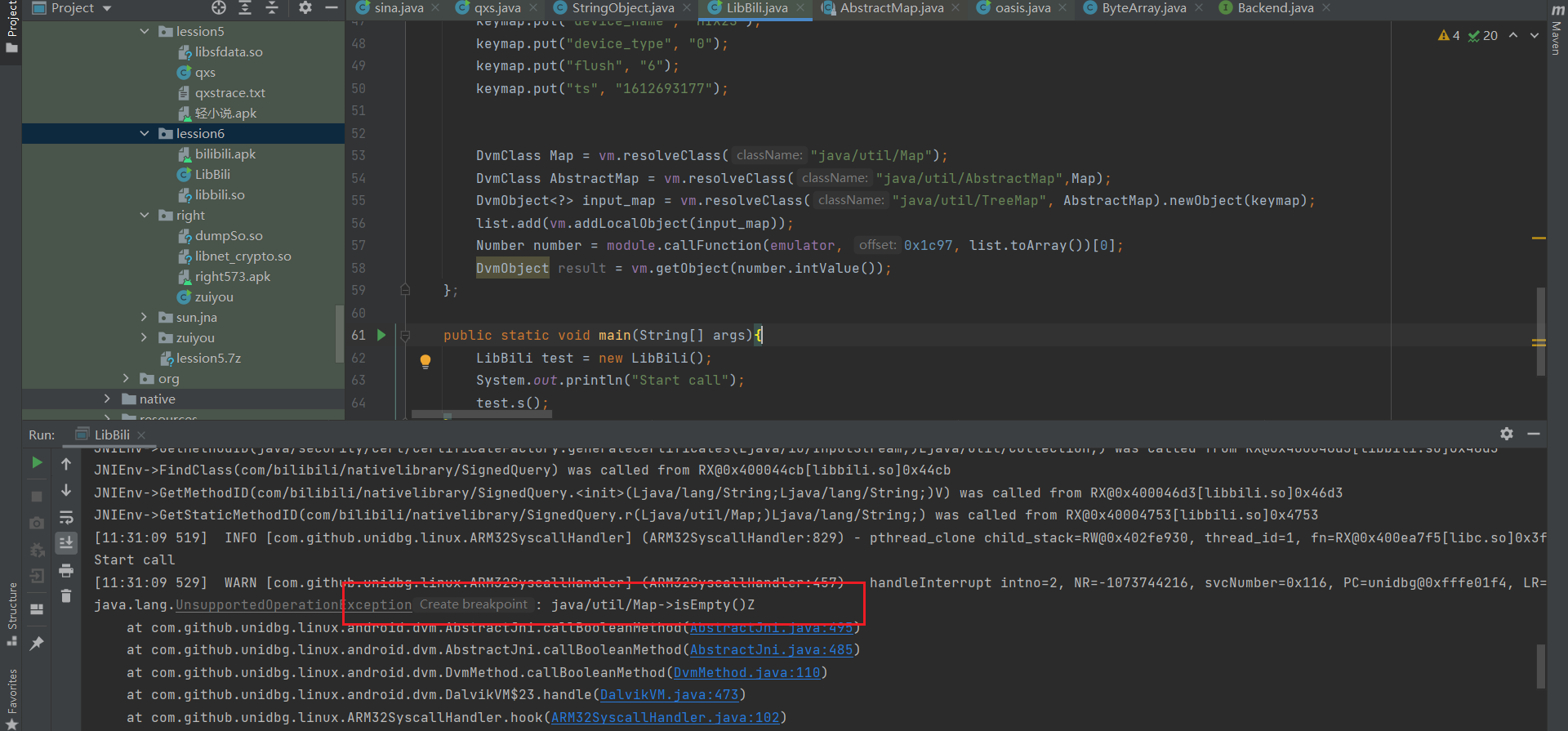Pin the Run tab with pin icon
The image size is (1568, 731).
(x=37, y=644)
